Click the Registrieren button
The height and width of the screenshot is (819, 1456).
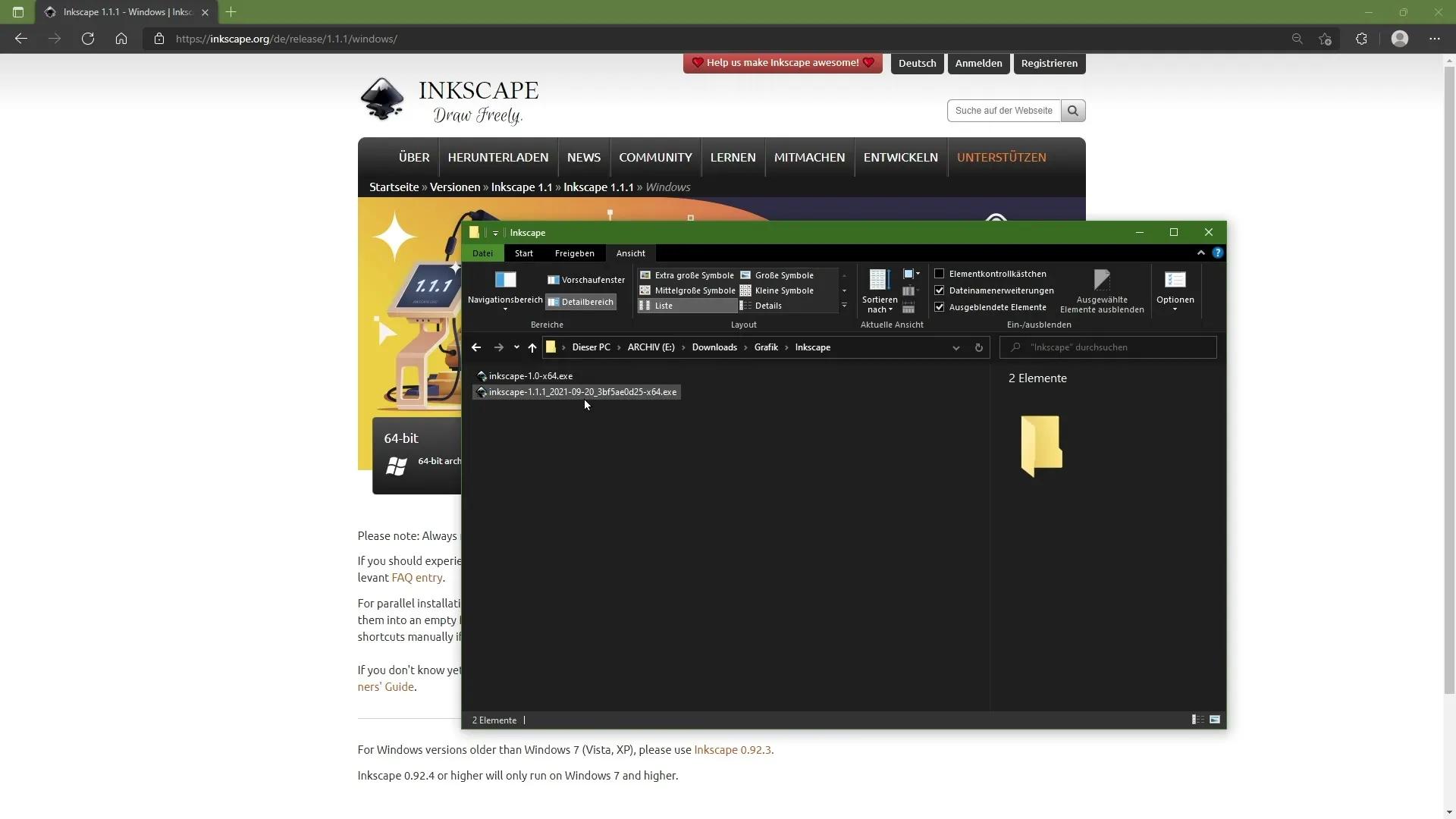(1050, 63)
